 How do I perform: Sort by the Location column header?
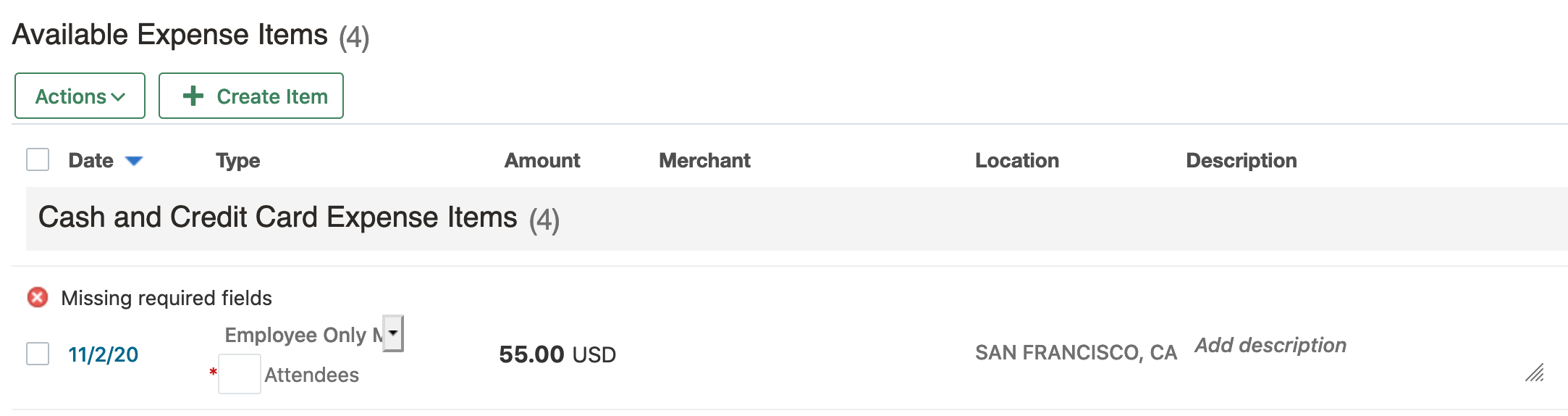tap(1016, 160)
